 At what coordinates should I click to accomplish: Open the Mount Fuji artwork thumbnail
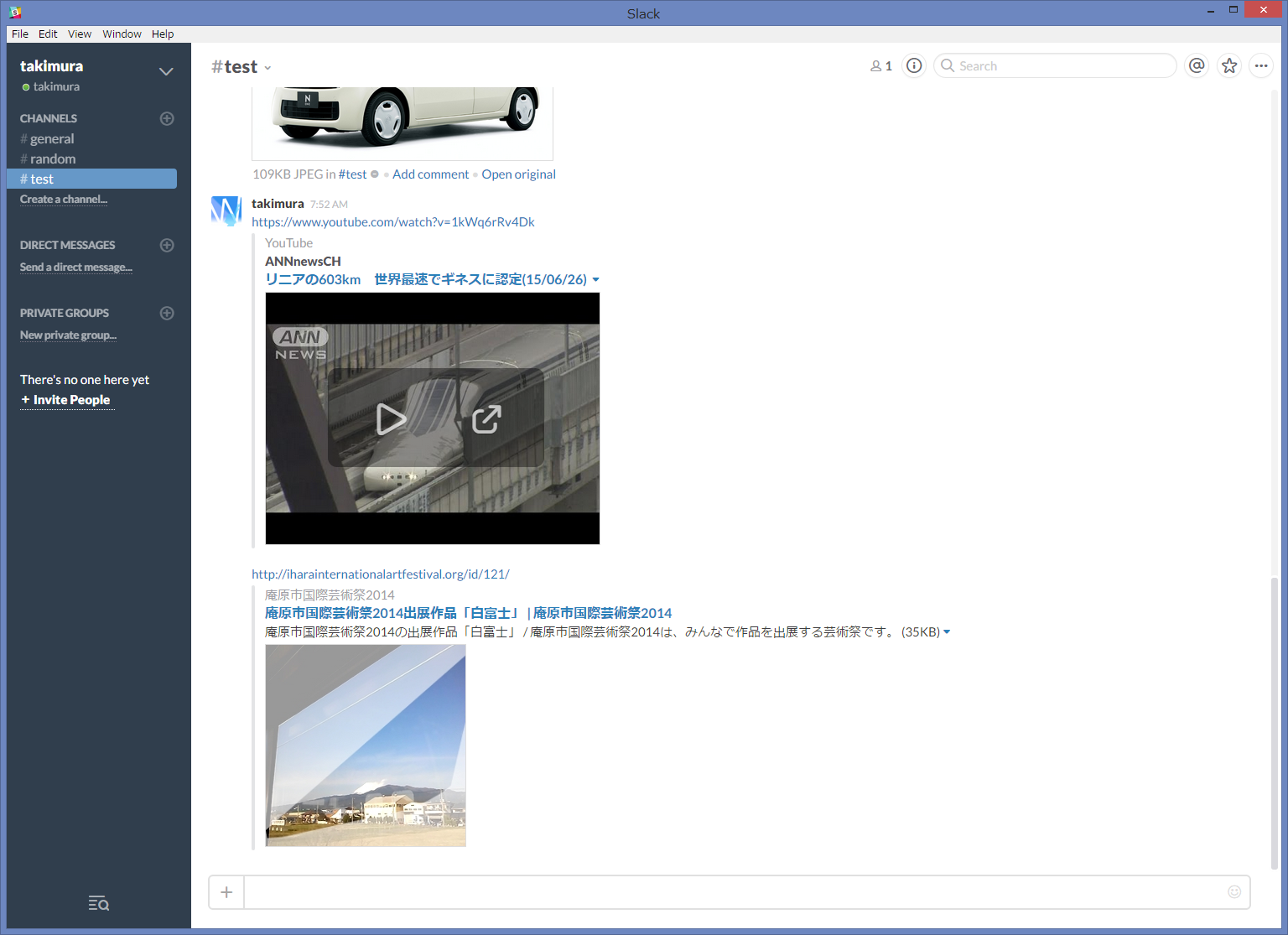point(366,745)
